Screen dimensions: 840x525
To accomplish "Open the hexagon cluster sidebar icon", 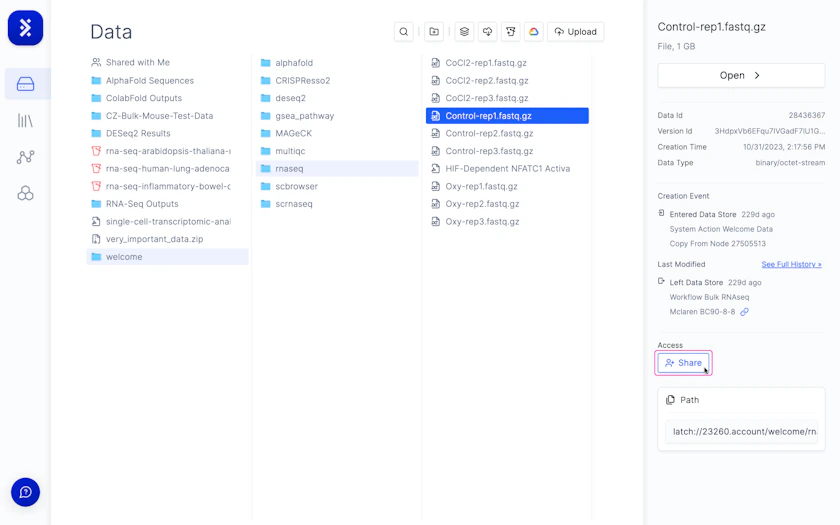I will 25,193.
